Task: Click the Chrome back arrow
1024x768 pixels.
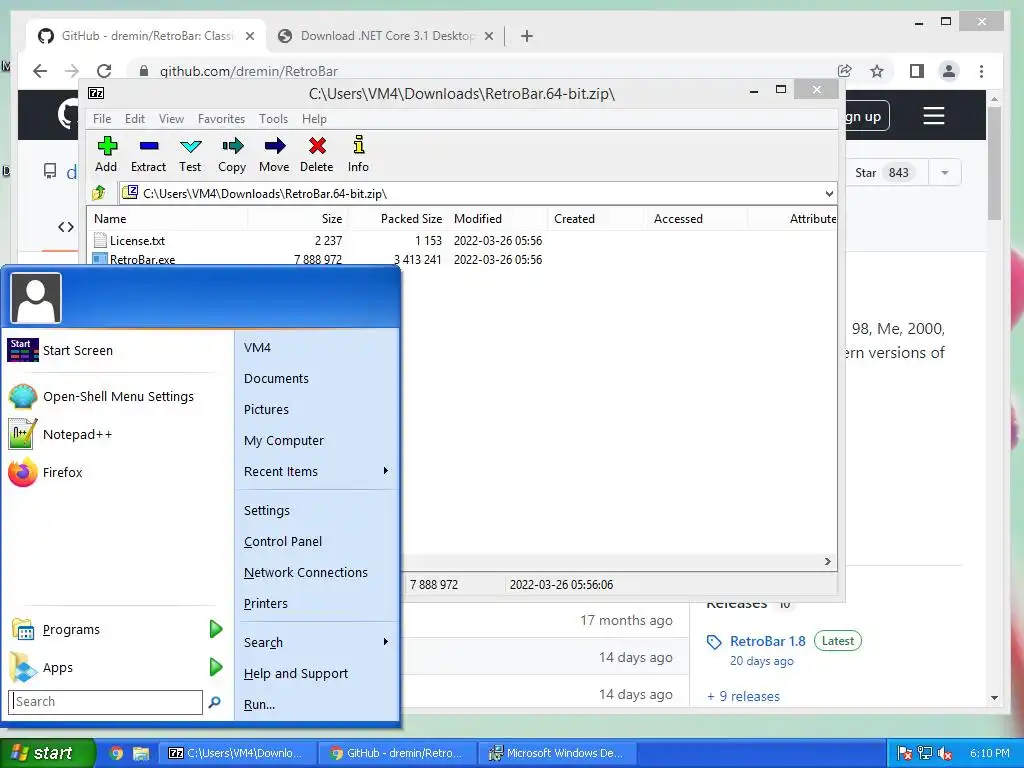Action: (x=40, y=71)
